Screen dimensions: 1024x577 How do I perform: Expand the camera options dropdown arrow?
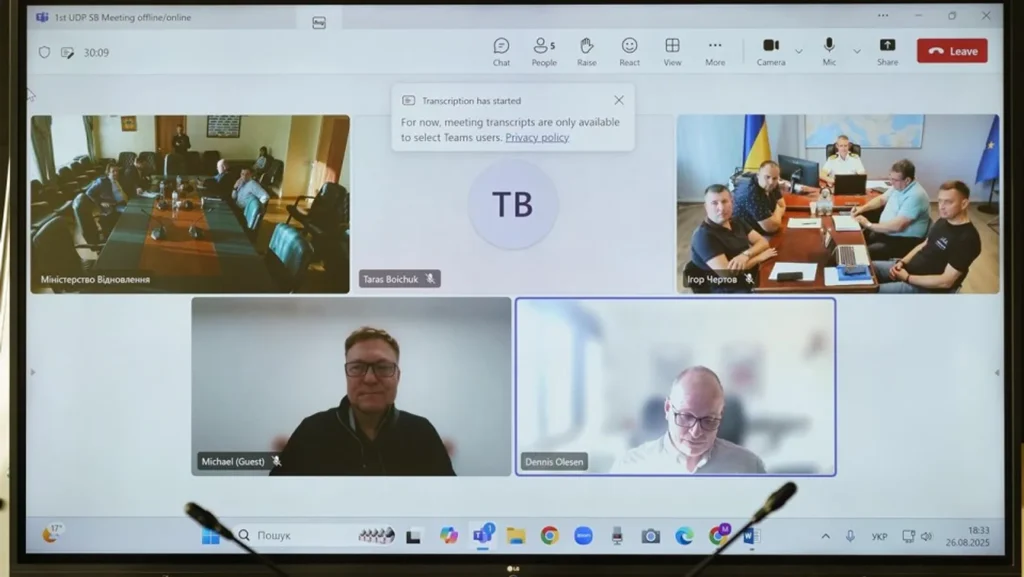point(799,51)
